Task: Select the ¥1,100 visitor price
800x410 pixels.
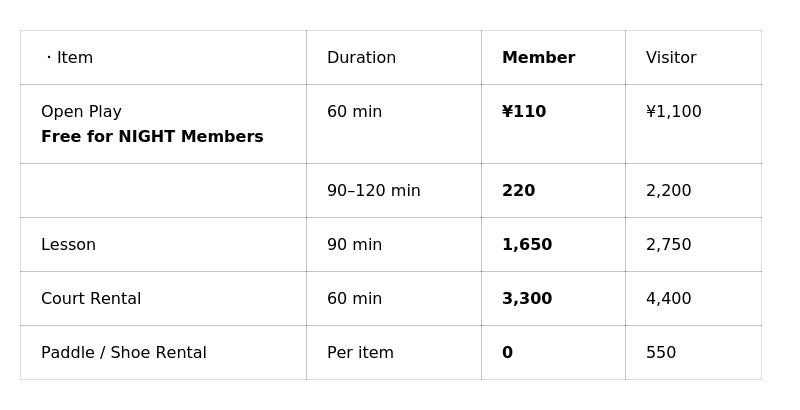Action: click(674, 112)
